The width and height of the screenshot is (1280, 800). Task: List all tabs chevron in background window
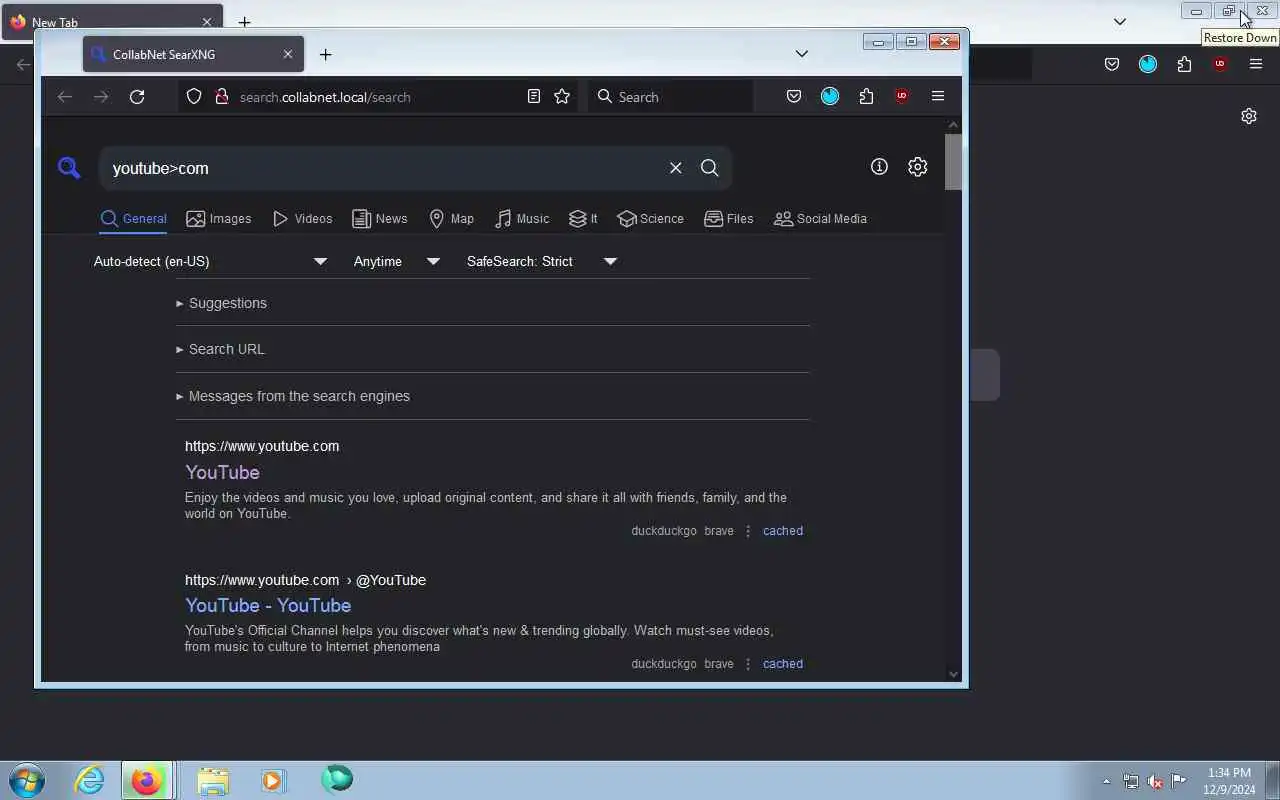(x=1120, y=22)
